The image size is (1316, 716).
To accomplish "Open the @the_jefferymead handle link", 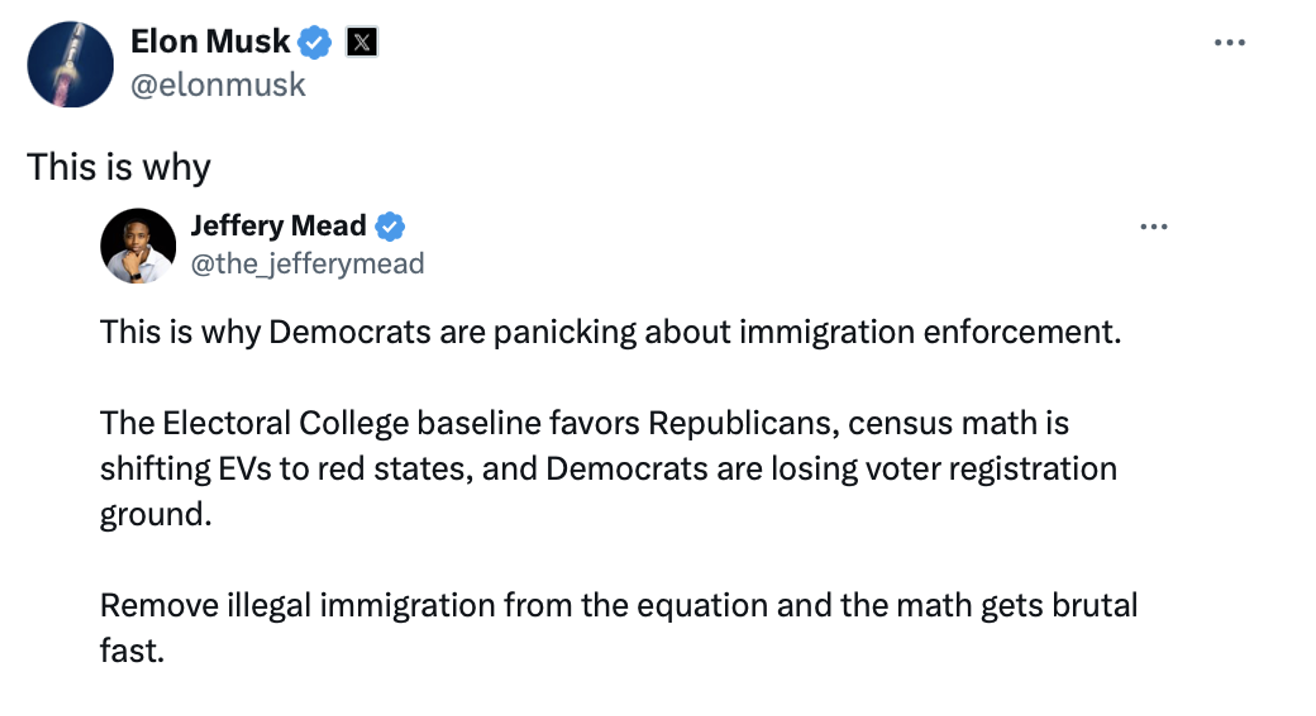I will [x=307, y=263].
